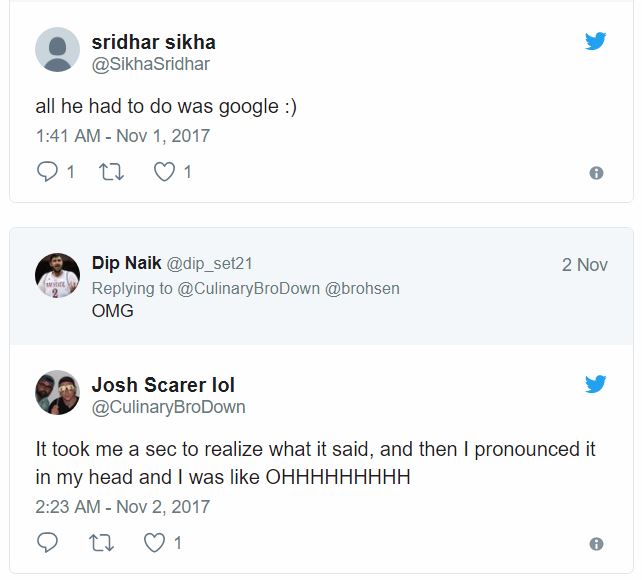Viewport: 642px width, 580px height.
Task: Open the @CulinaryBroDown handle under Josh Scarer
Action: click(x=168, y=407)
